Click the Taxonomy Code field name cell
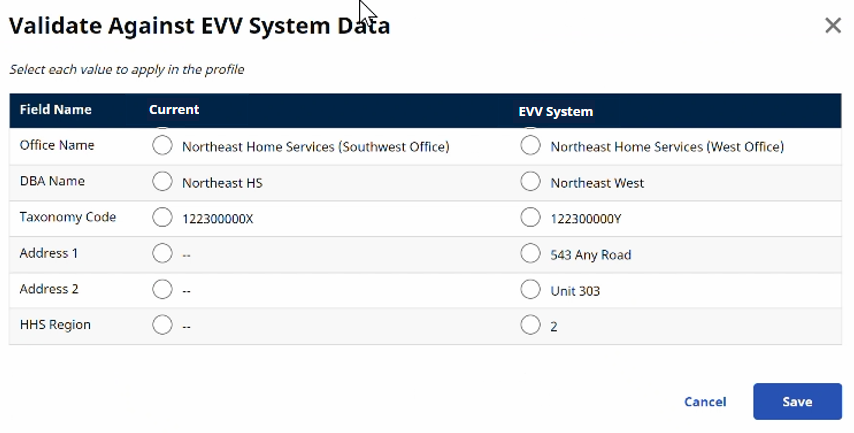854x433 pixels. click(68, 217)
